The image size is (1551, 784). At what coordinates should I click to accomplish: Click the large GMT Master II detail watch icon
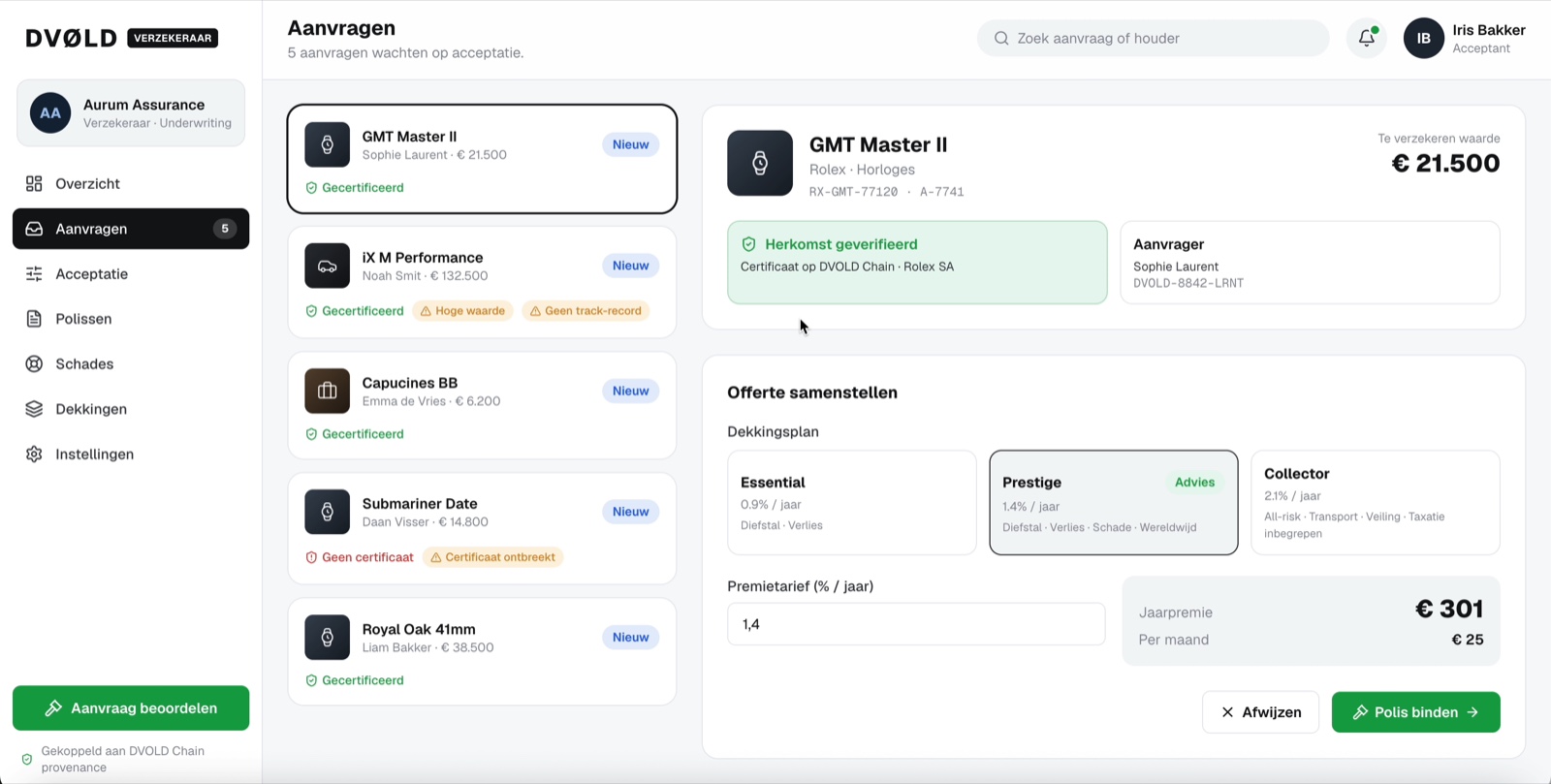(x=760, y=163)
